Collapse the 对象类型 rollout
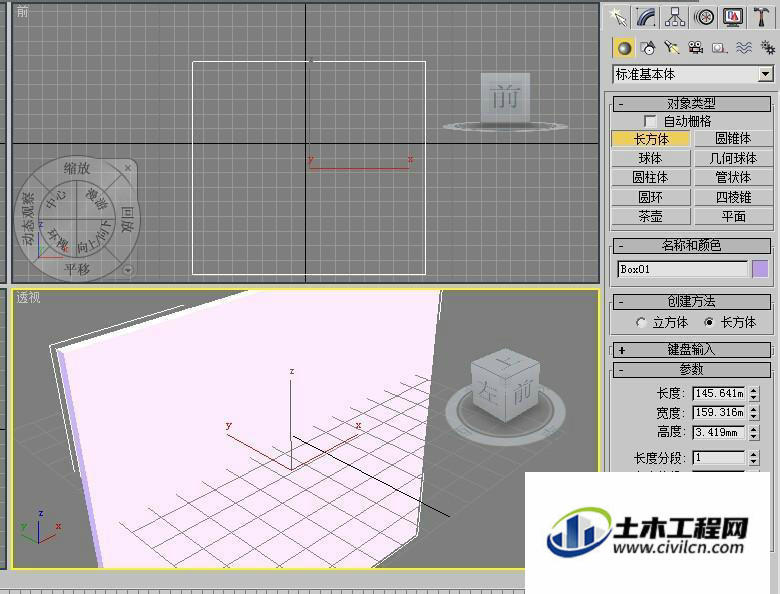Image resolution: width=780 pixels, height=594 pixels. point(692,103)
